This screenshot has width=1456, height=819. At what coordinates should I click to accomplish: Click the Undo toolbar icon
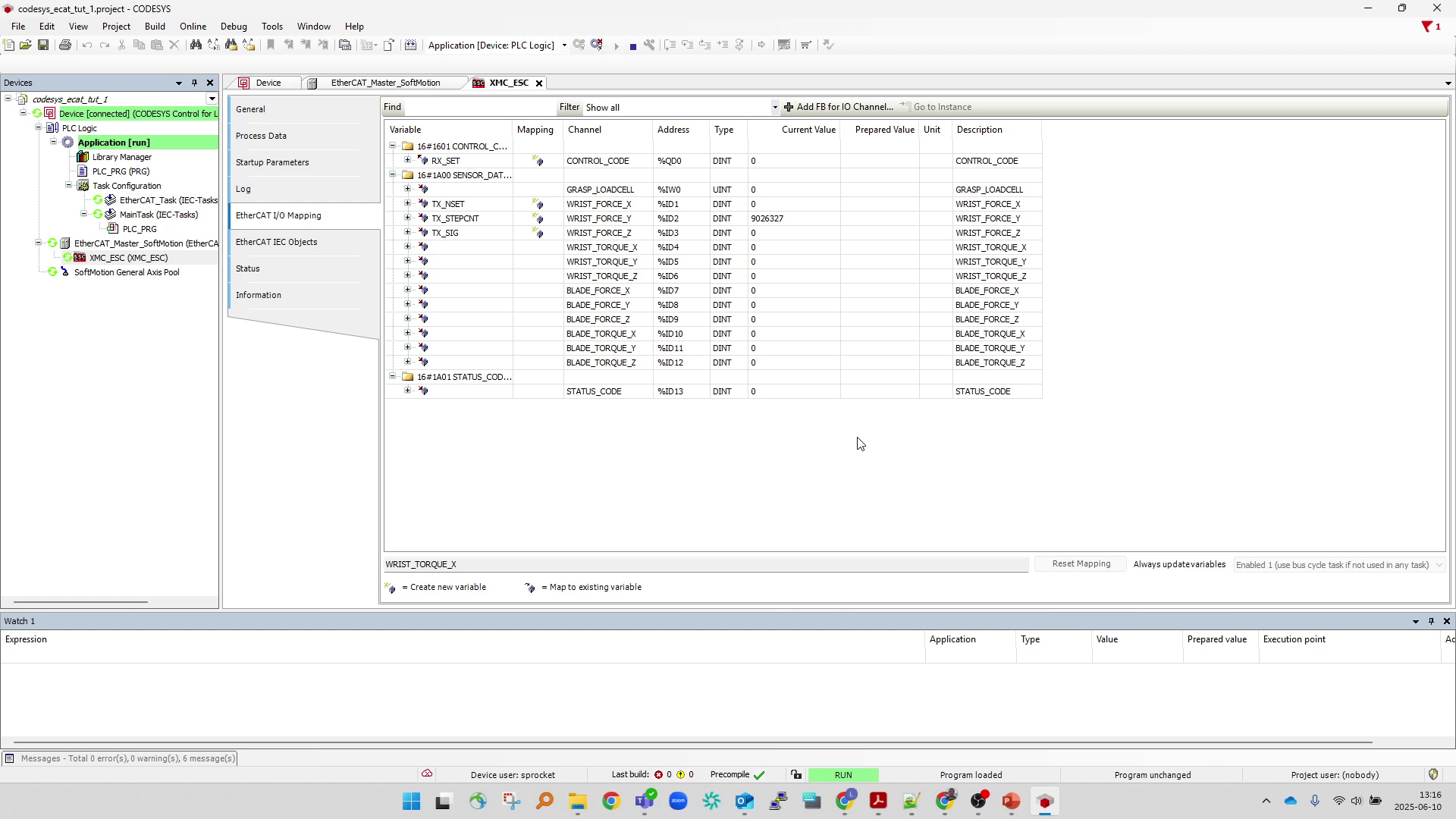(88, 45)
